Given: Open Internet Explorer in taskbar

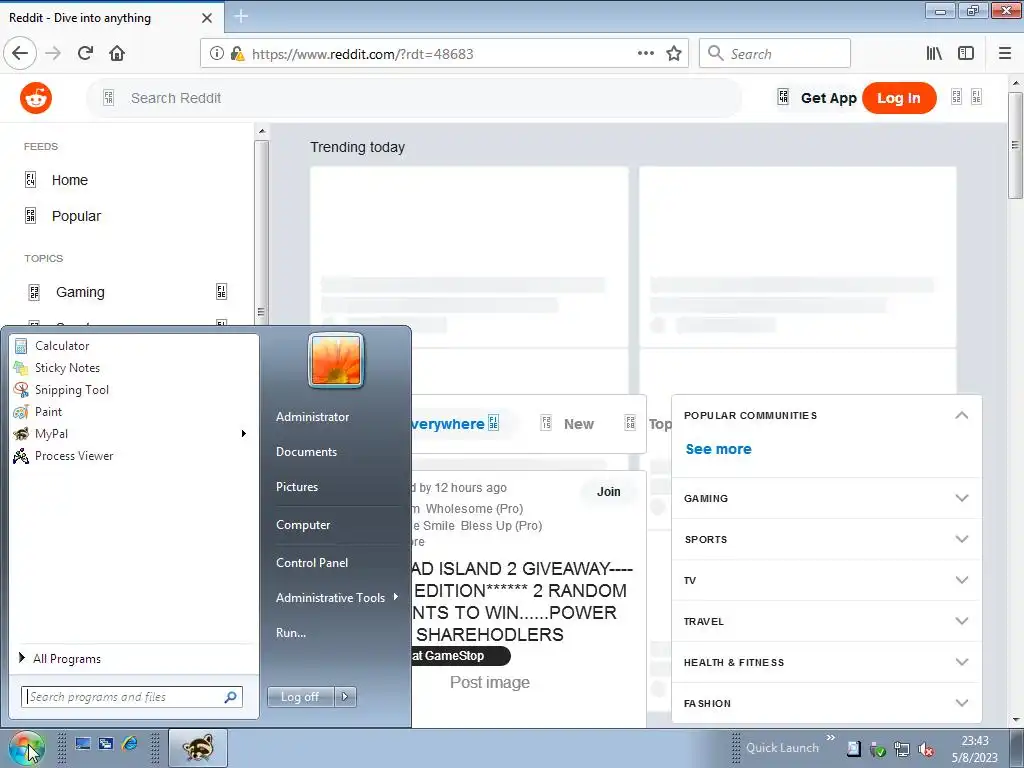Looking at the screenshot, I should click(129, 744).
